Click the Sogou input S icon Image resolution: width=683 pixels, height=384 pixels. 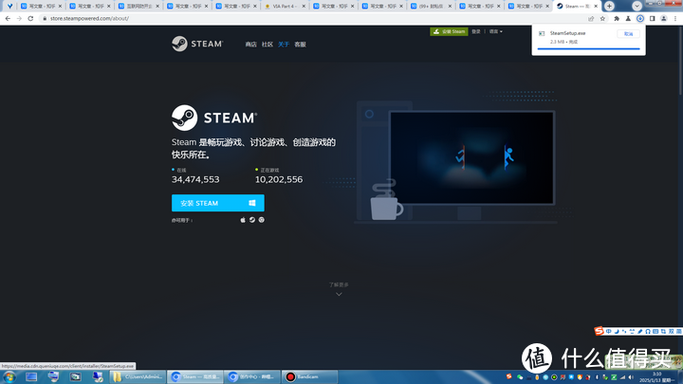599,331
